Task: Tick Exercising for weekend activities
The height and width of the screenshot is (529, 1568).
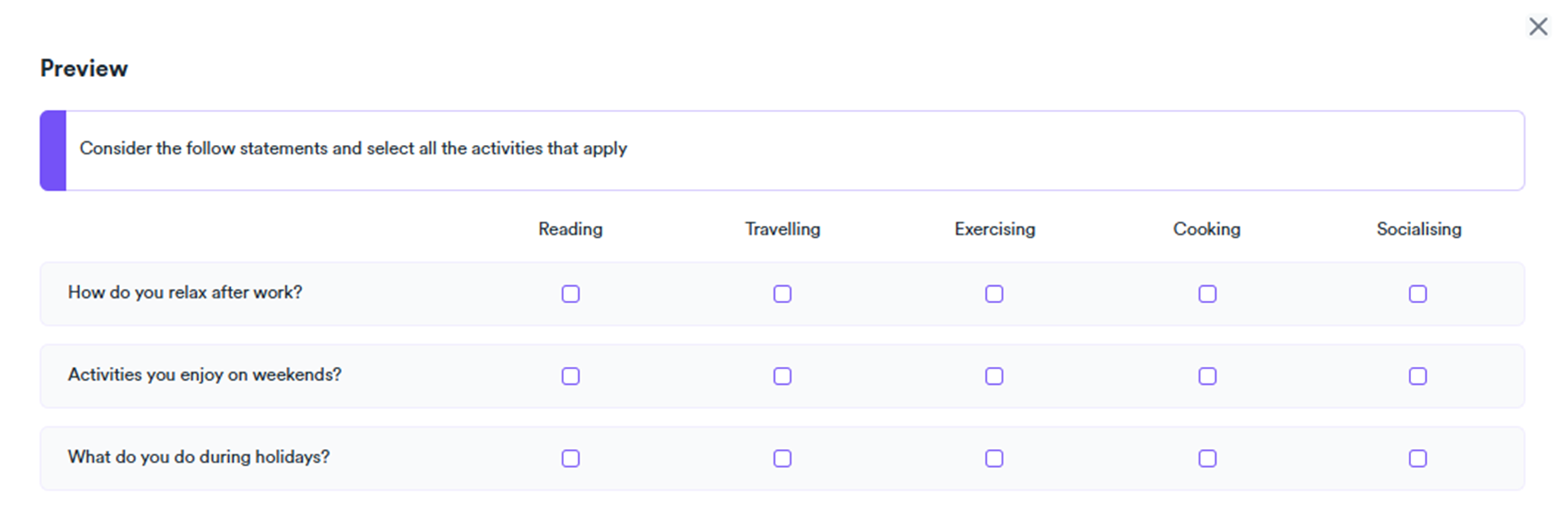Action: [994, 376]
